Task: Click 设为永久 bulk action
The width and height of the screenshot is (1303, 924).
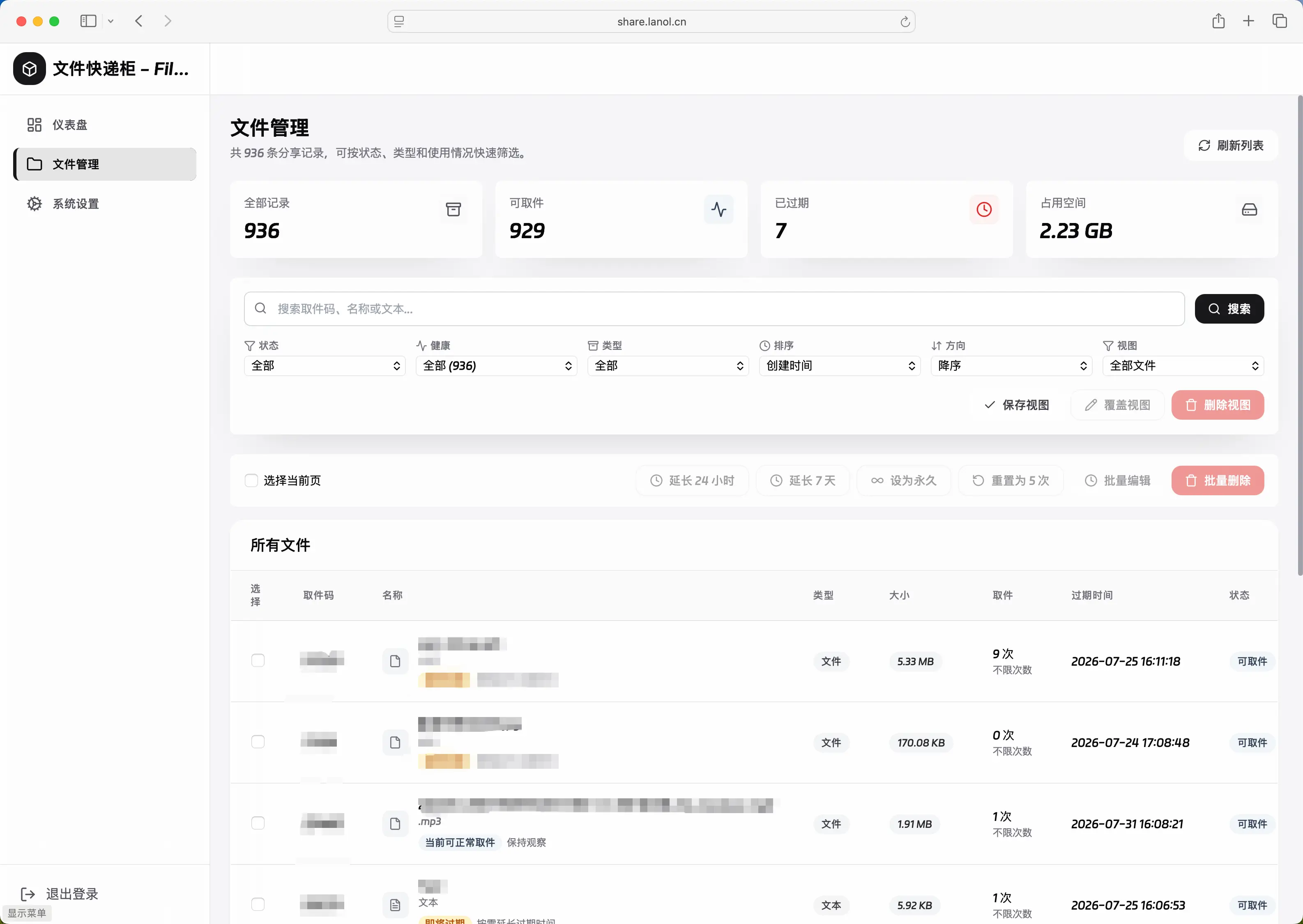Action: pyautogui.click(x=904, y=481)
